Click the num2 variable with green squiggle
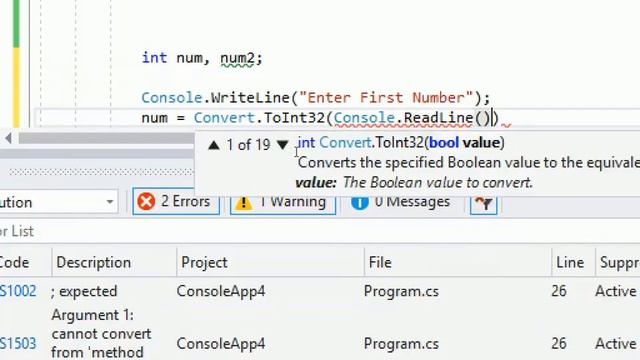 click(x=237, y=58)
